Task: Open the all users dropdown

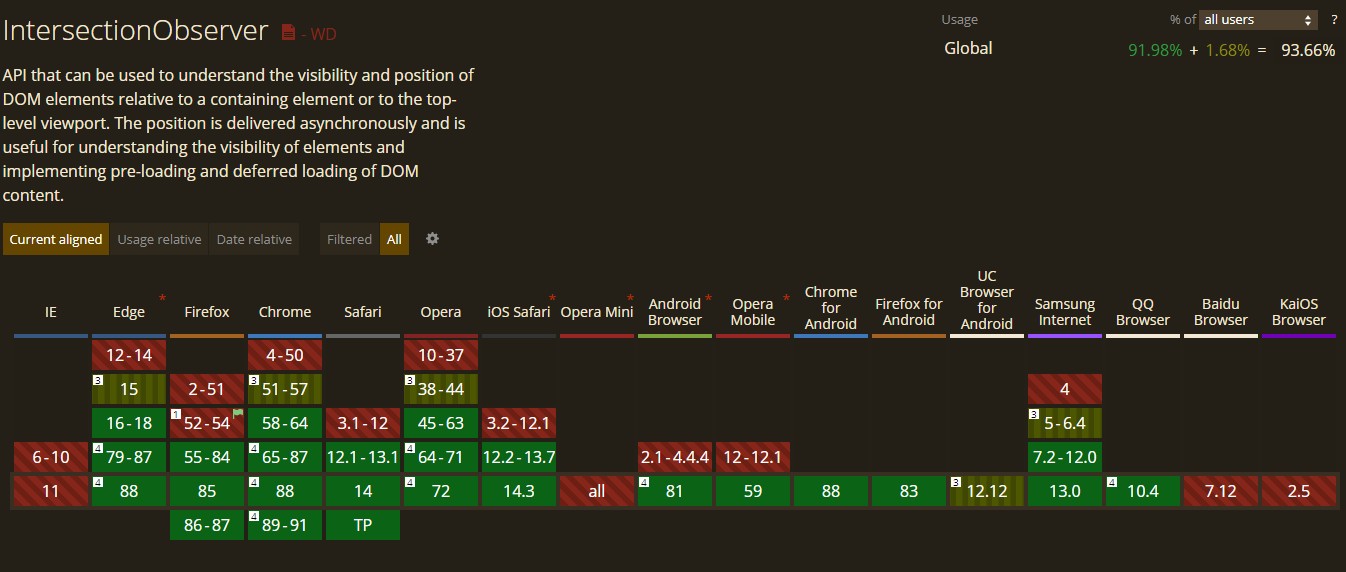Action: click(x=1259, y=19)
